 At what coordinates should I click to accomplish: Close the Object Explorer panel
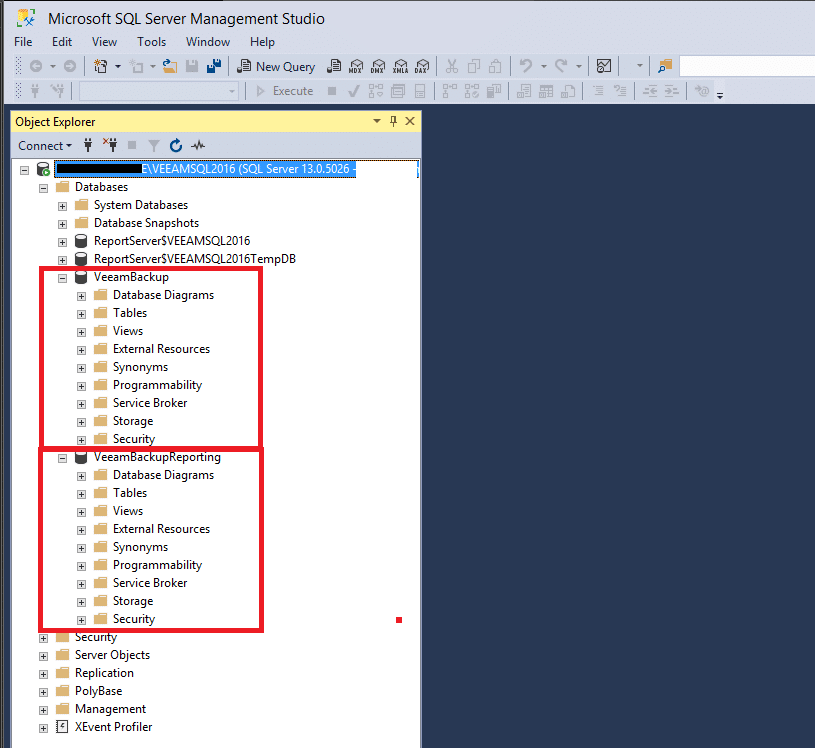(410, 121)
